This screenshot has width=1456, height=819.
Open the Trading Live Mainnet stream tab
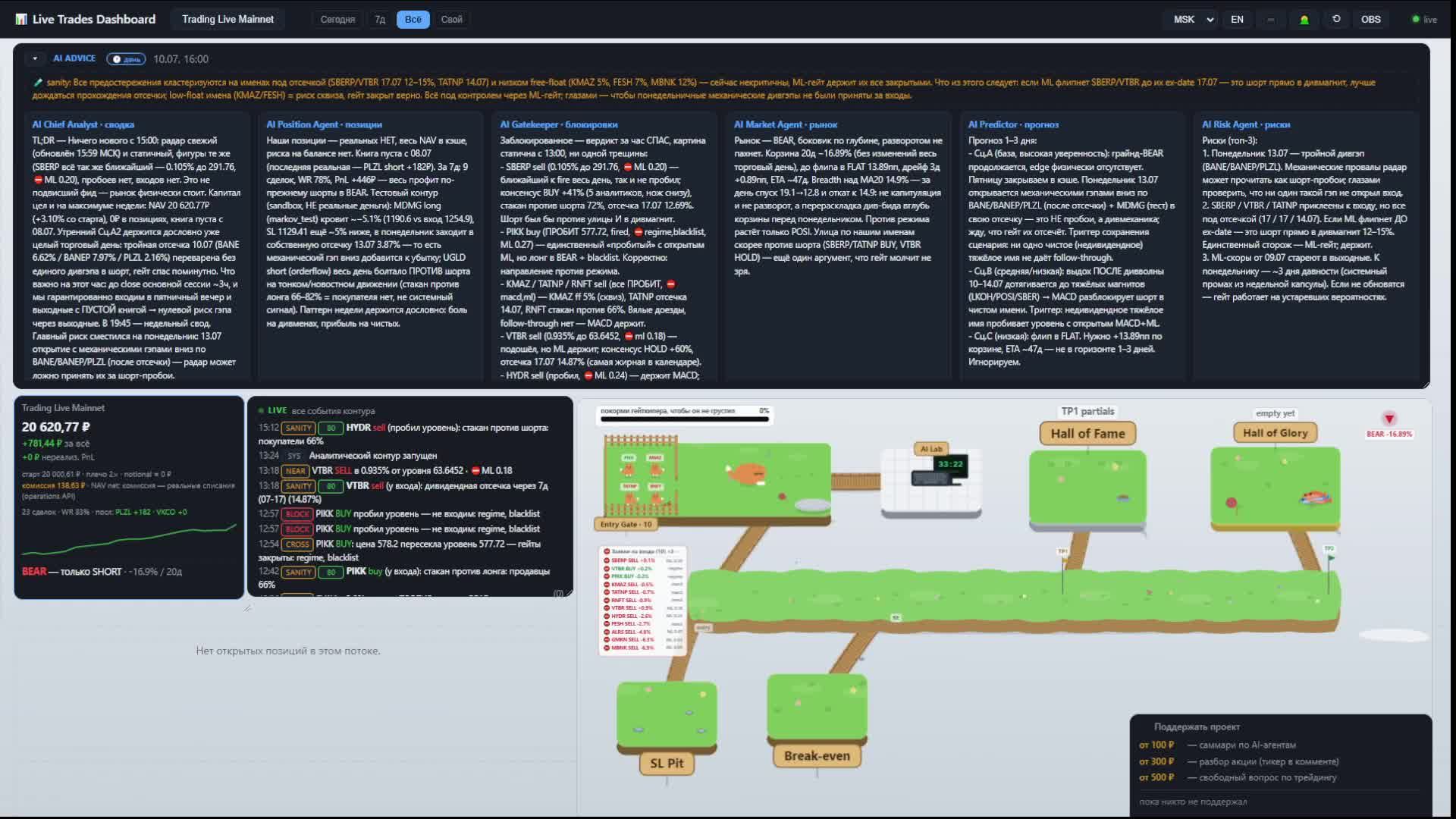[x=227, y=19]
